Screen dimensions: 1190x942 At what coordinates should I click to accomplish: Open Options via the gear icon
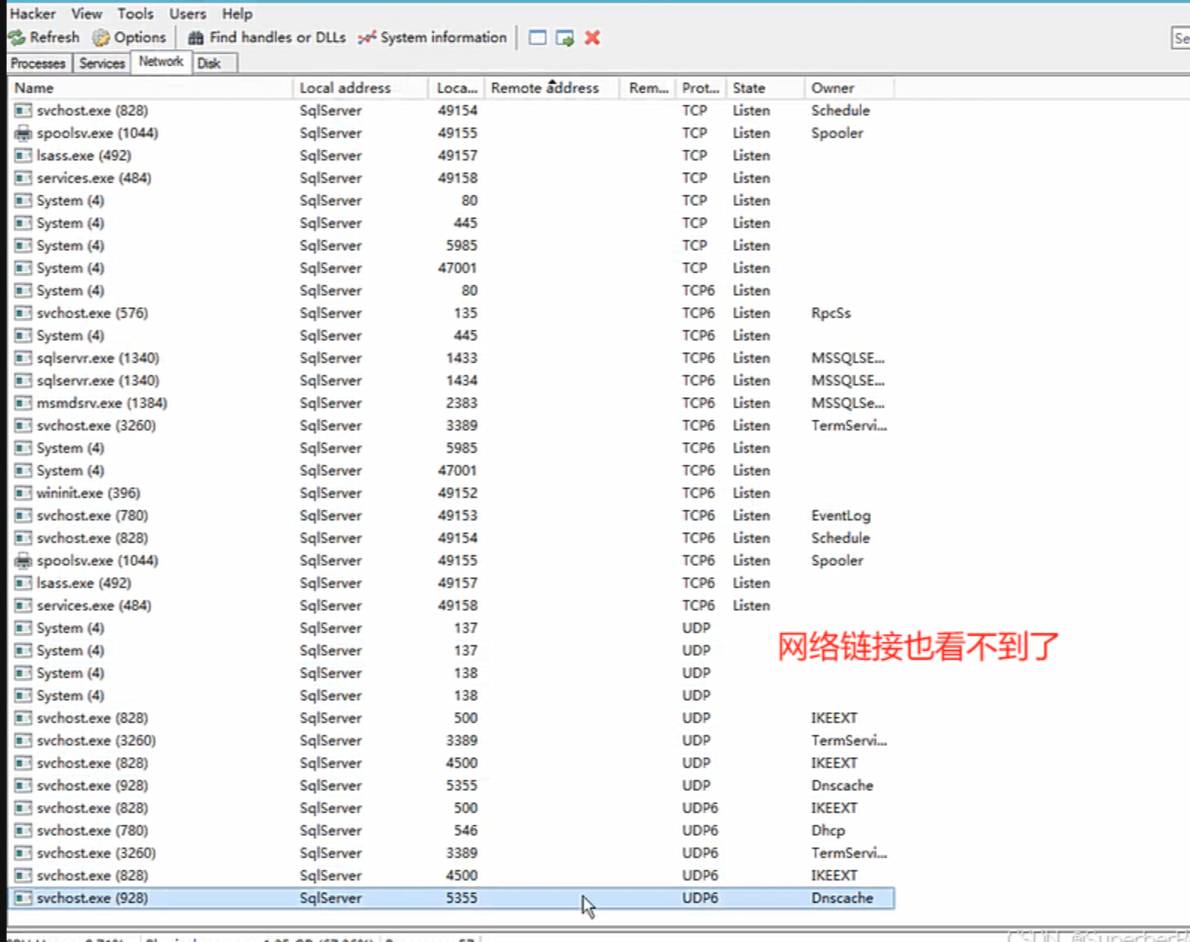click(101, 37)
